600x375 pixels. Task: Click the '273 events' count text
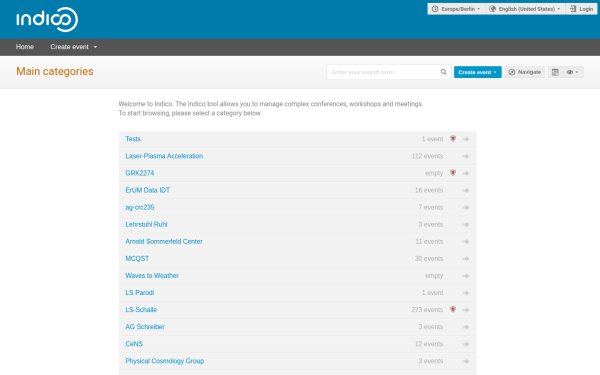427,310
